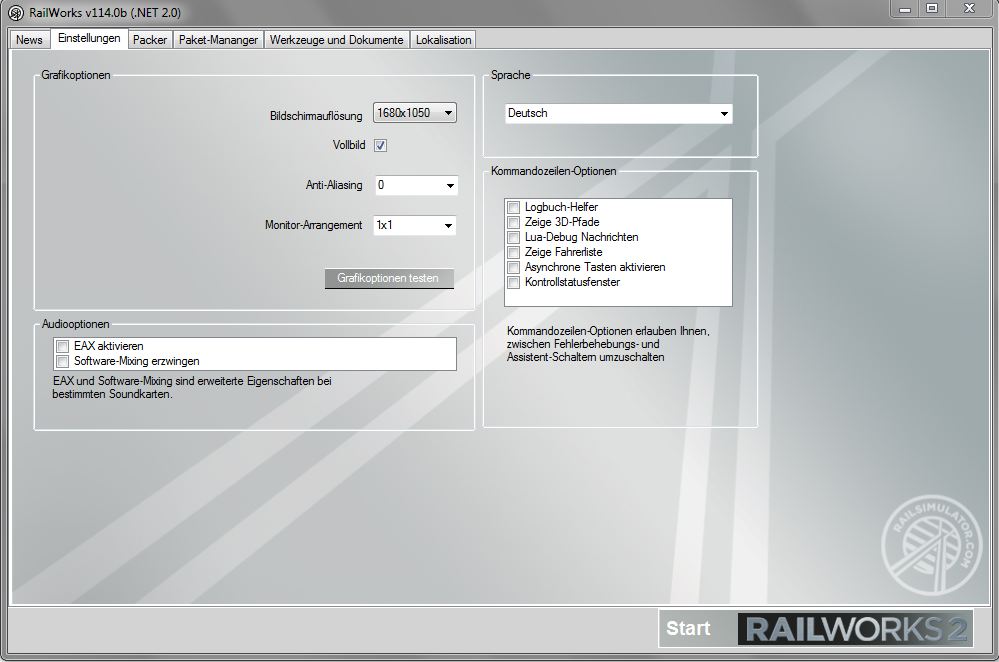Check the Kontrollstatusfenster checkbox
This screenshot has height=662, width=999.
tap(514, 282)
